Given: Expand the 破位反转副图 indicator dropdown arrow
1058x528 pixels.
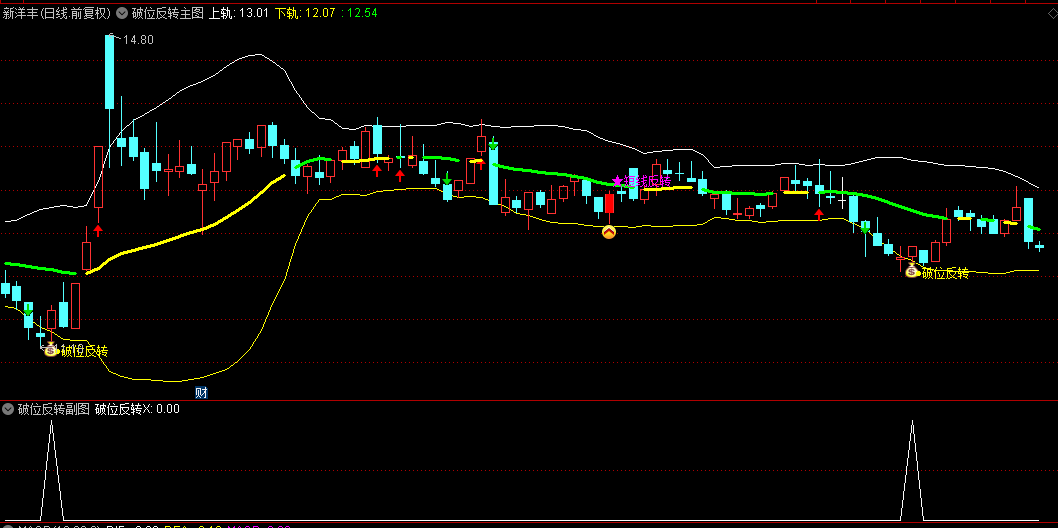Looking at the screenshot, I should coord(8,409).
